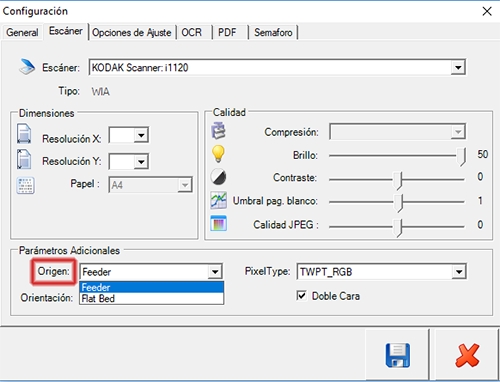Open the Papel A4 dropdown

click(x=185, y=185)
